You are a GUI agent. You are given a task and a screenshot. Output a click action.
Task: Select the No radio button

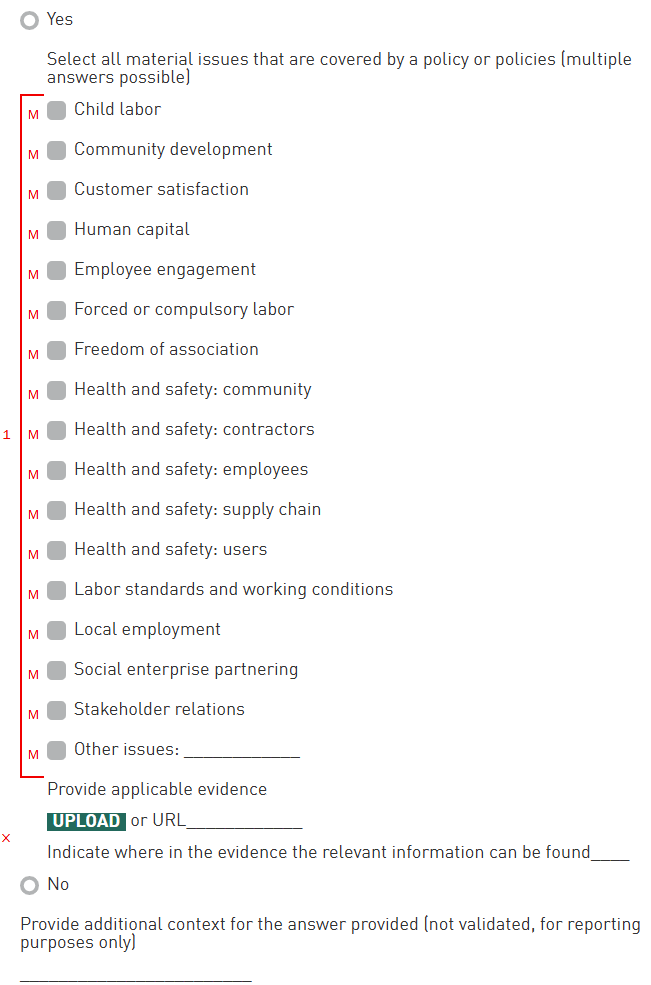pyautogui.click(x=30, y=885)
